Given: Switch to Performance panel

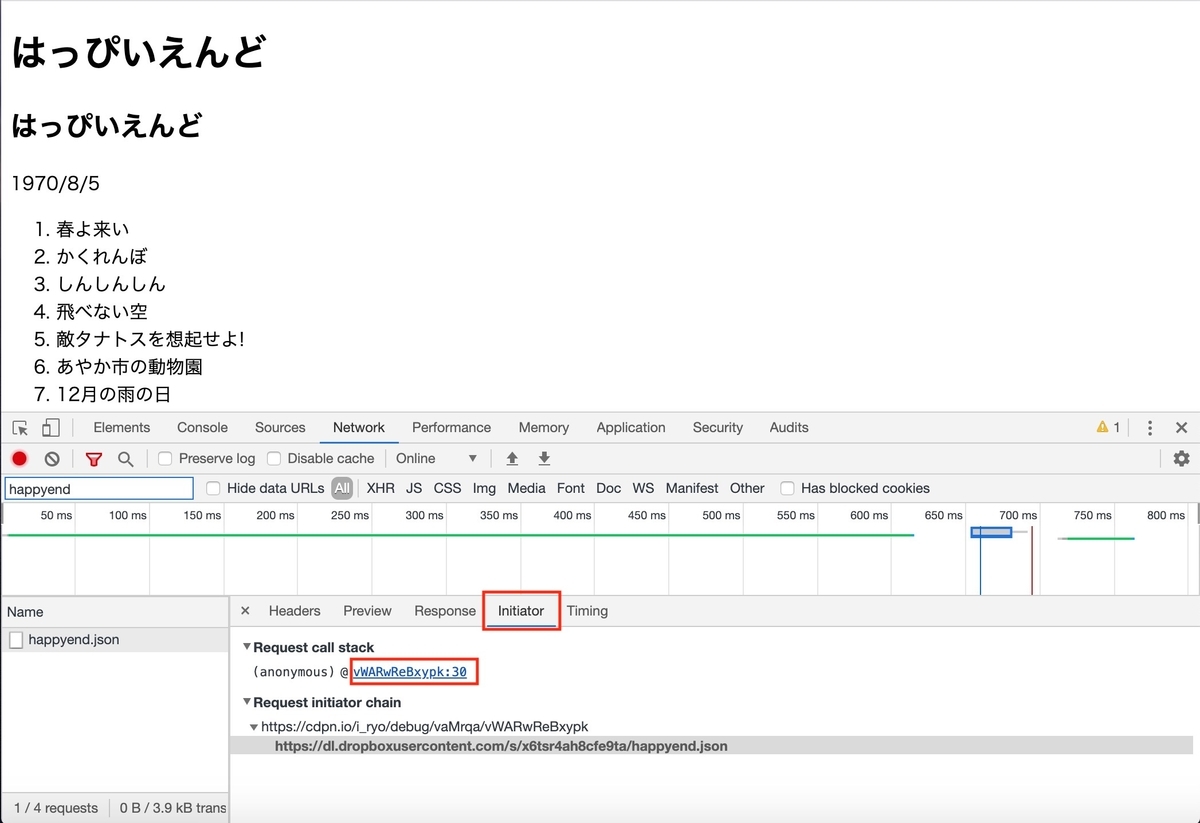Looking at the screenshot, I should [x=451, y=428].
